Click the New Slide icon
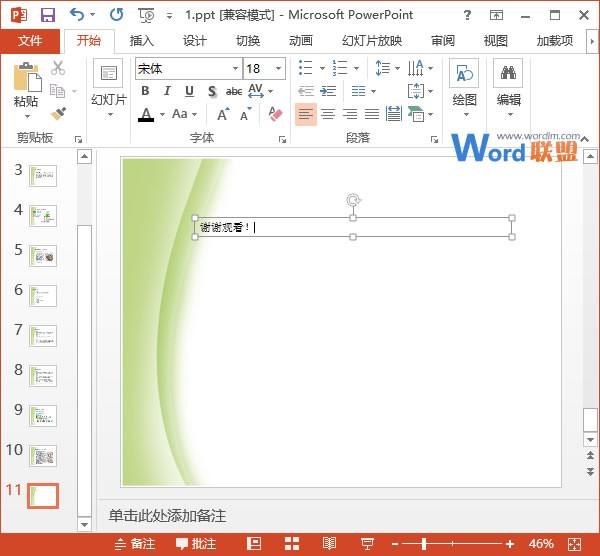 tap(108, 73)
